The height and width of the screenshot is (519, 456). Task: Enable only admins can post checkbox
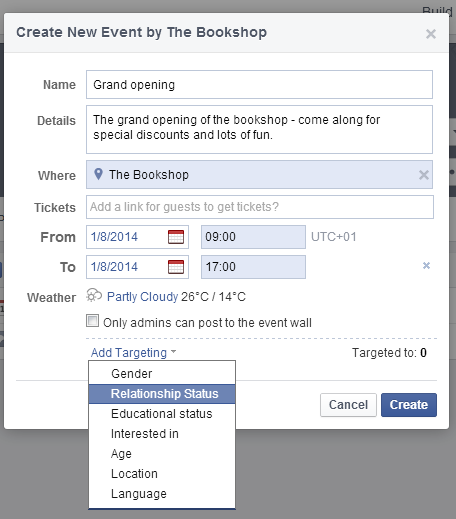click(x=92, y=321)
